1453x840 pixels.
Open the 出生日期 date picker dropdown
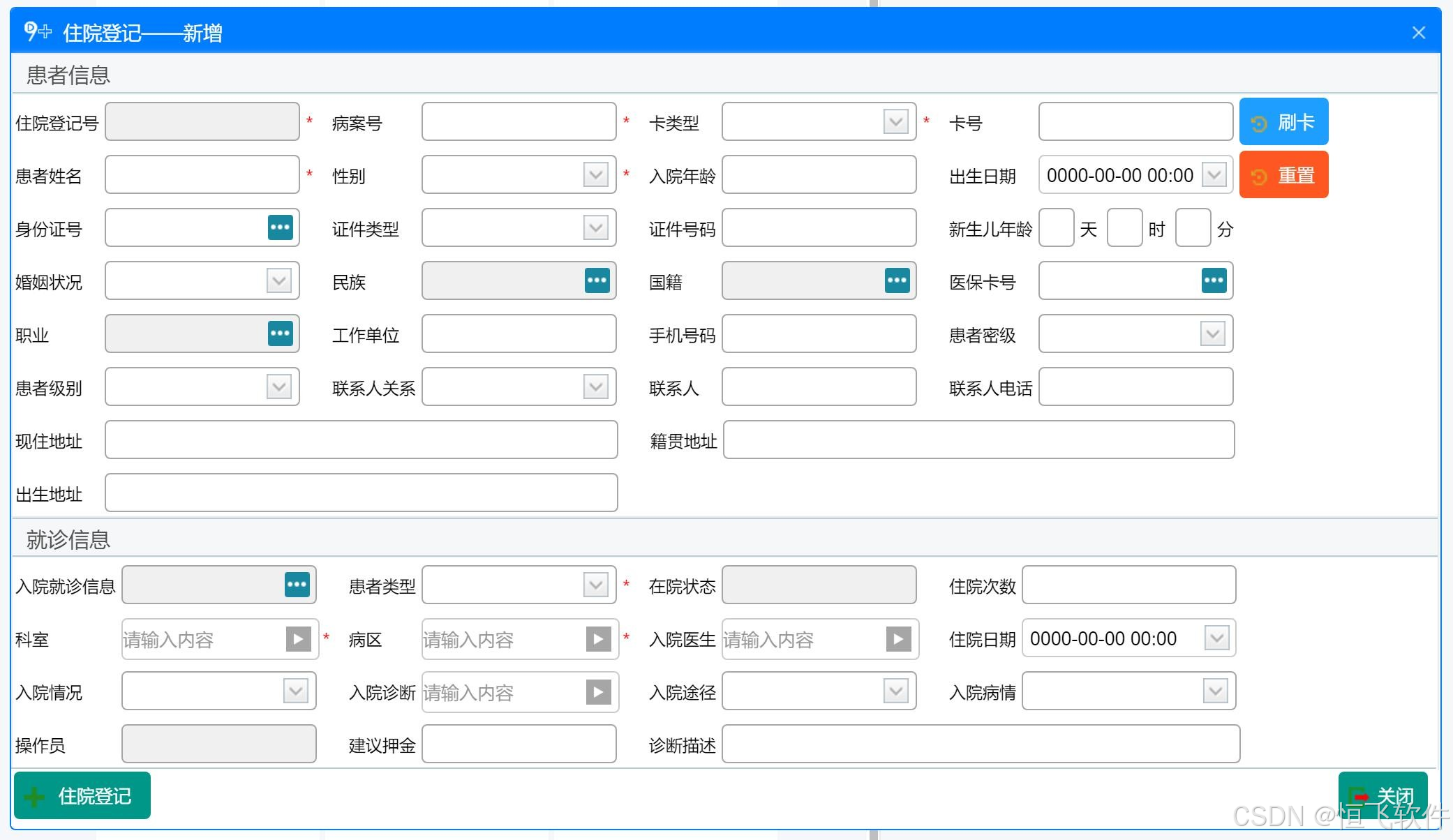(1214, 174)
